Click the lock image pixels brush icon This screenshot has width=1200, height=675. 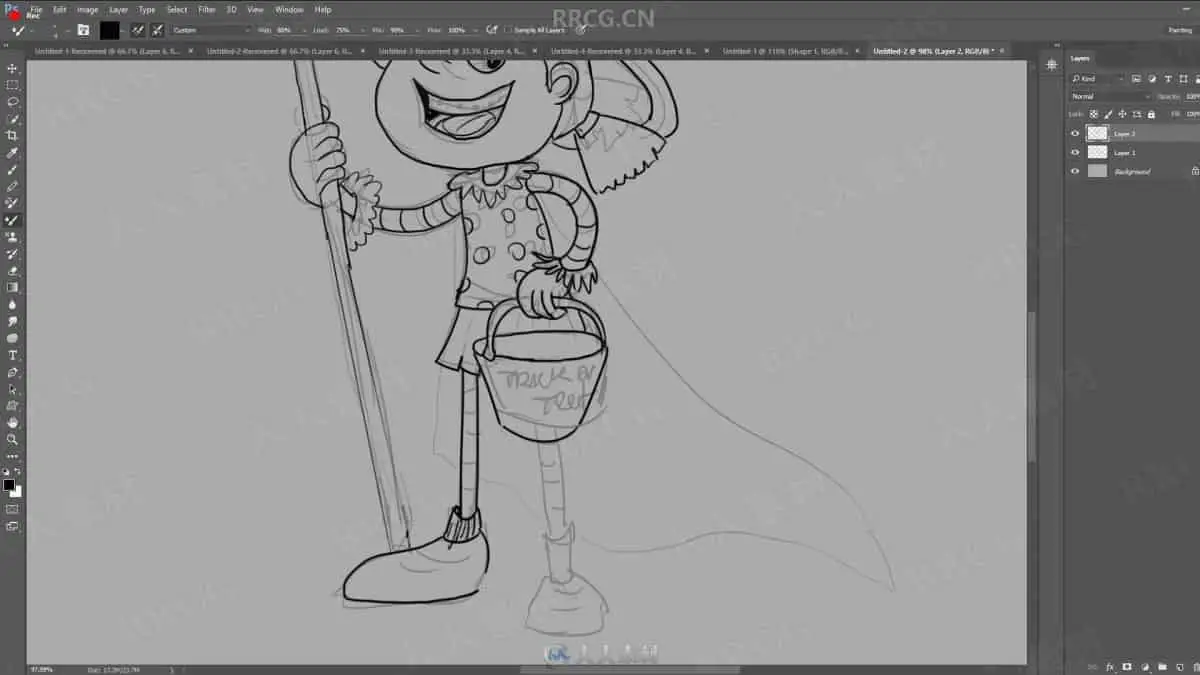tap(1108, 114)
